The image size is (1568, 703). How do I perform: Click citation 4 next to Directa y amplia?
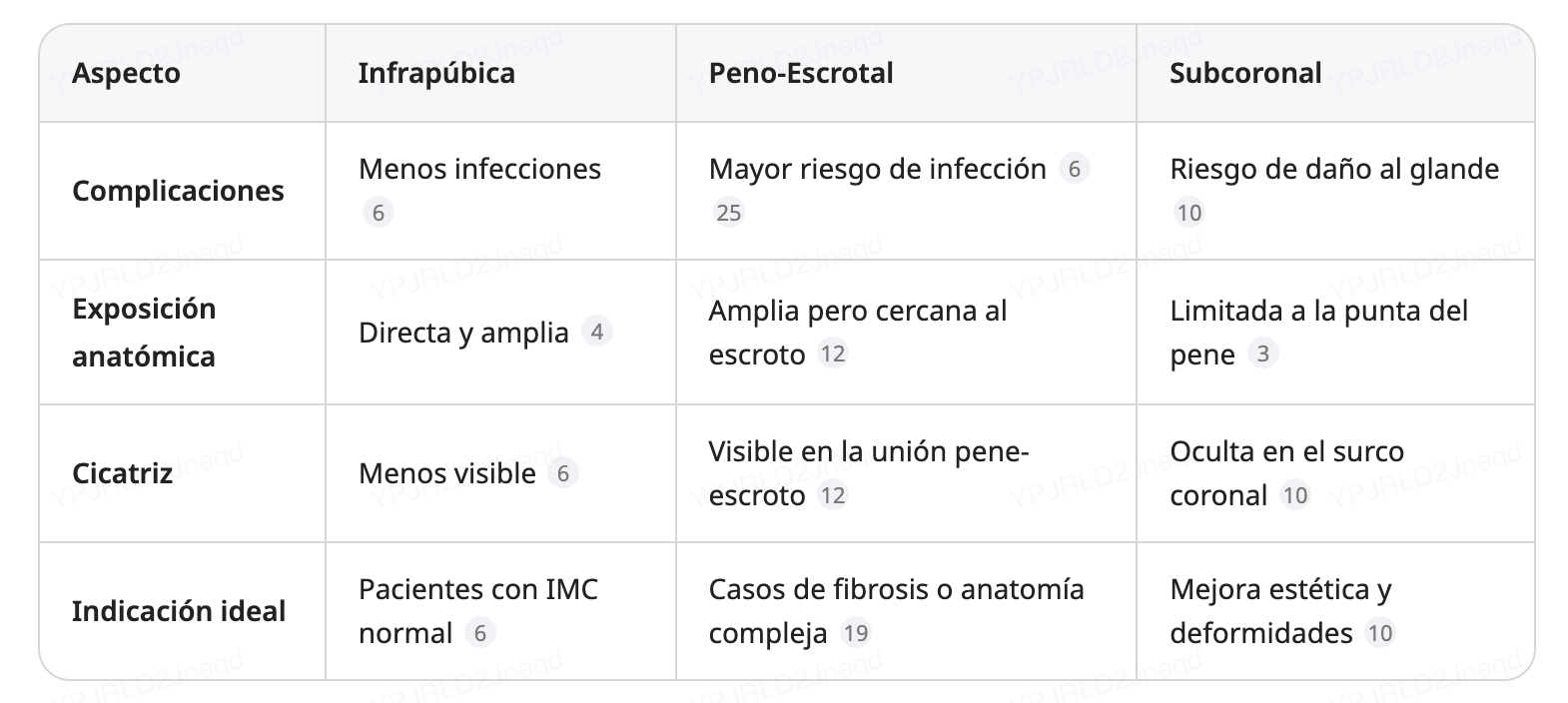[596, 332]
